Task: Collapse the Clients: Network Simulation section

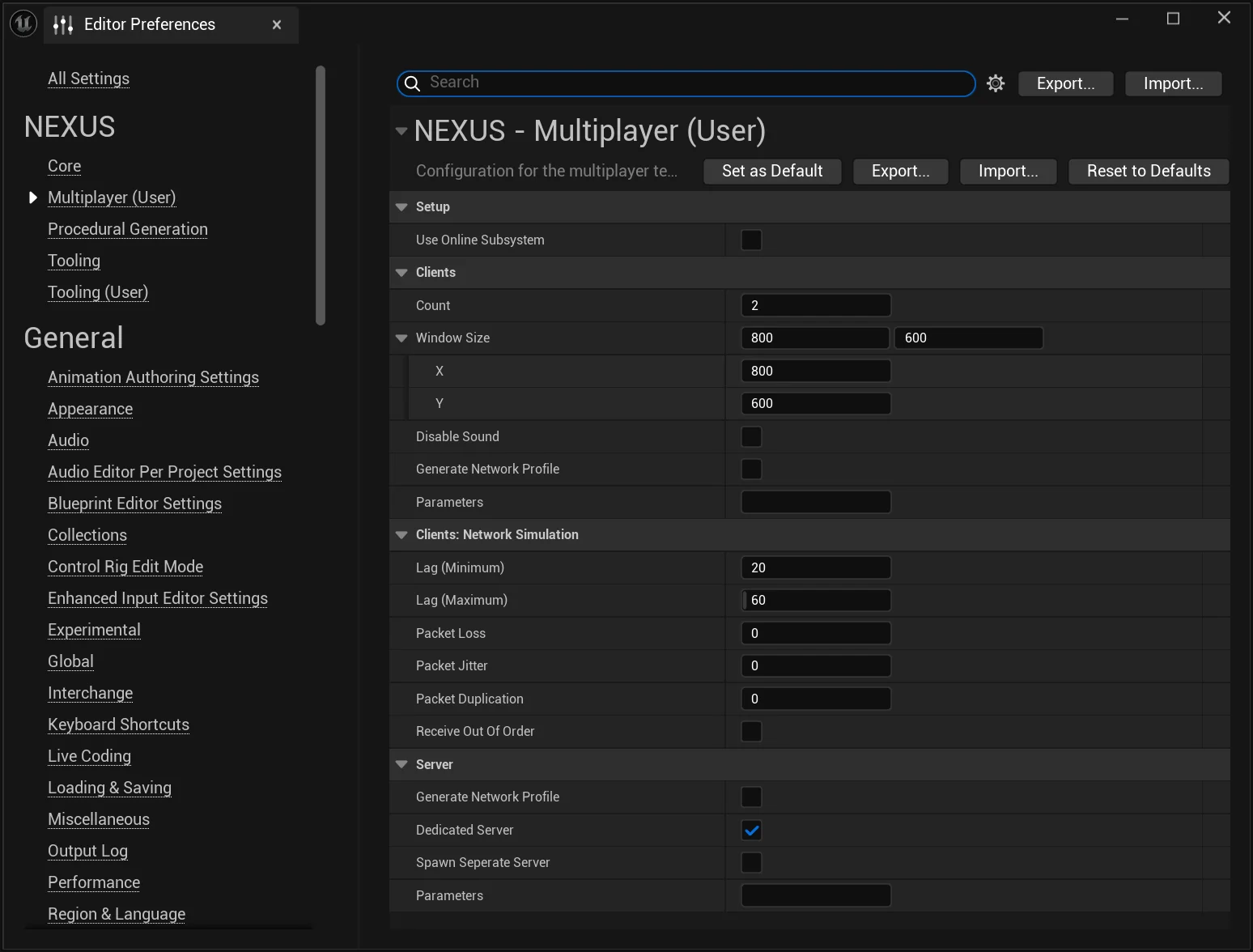Action: [x=401, y=534]
